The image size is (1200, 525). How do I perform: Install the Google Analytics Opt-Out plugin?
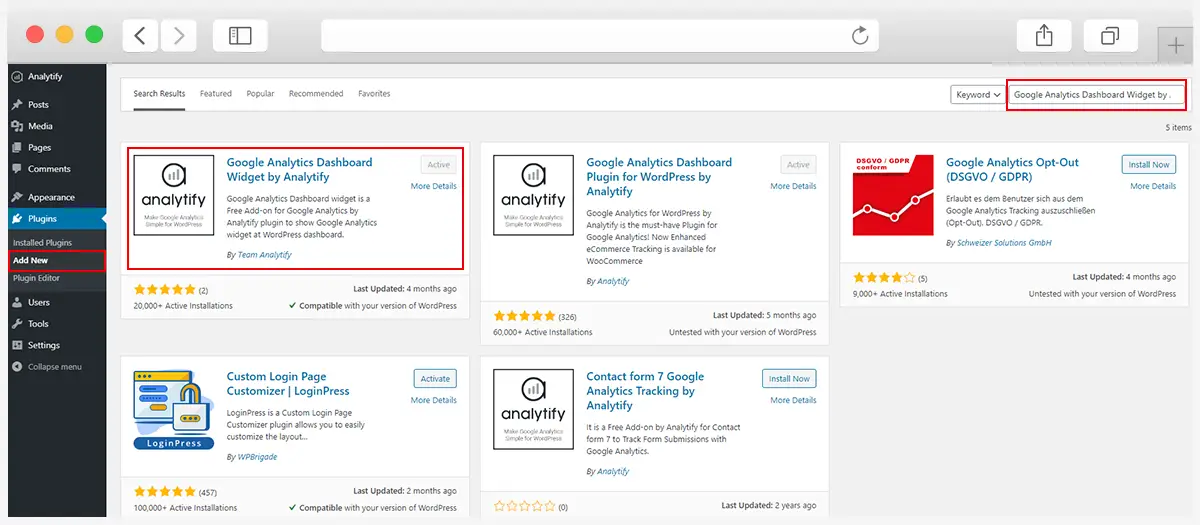(x=1149, y=164)
